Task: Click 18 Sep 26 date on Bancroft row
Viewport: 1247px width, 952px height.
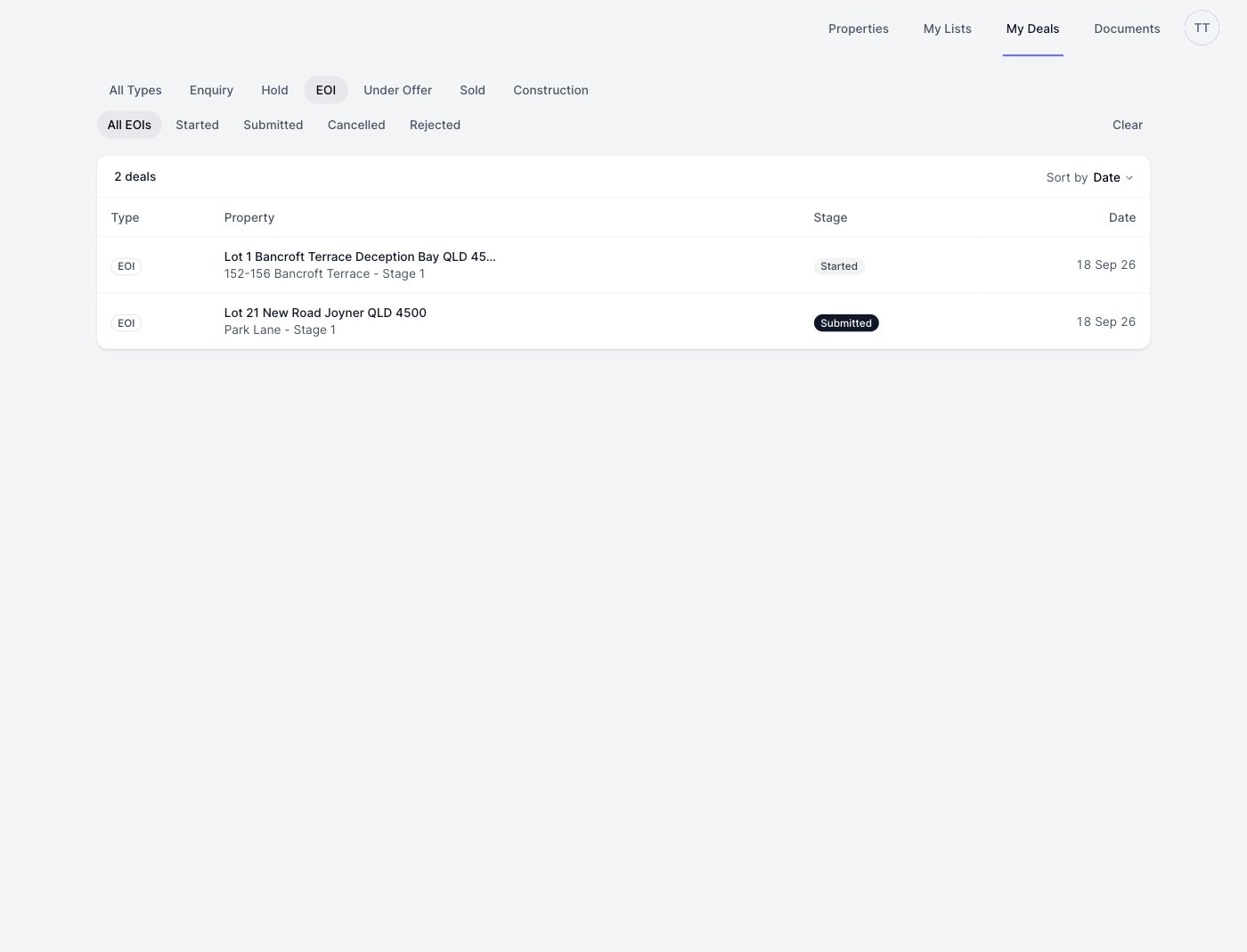Action: 1105,264
